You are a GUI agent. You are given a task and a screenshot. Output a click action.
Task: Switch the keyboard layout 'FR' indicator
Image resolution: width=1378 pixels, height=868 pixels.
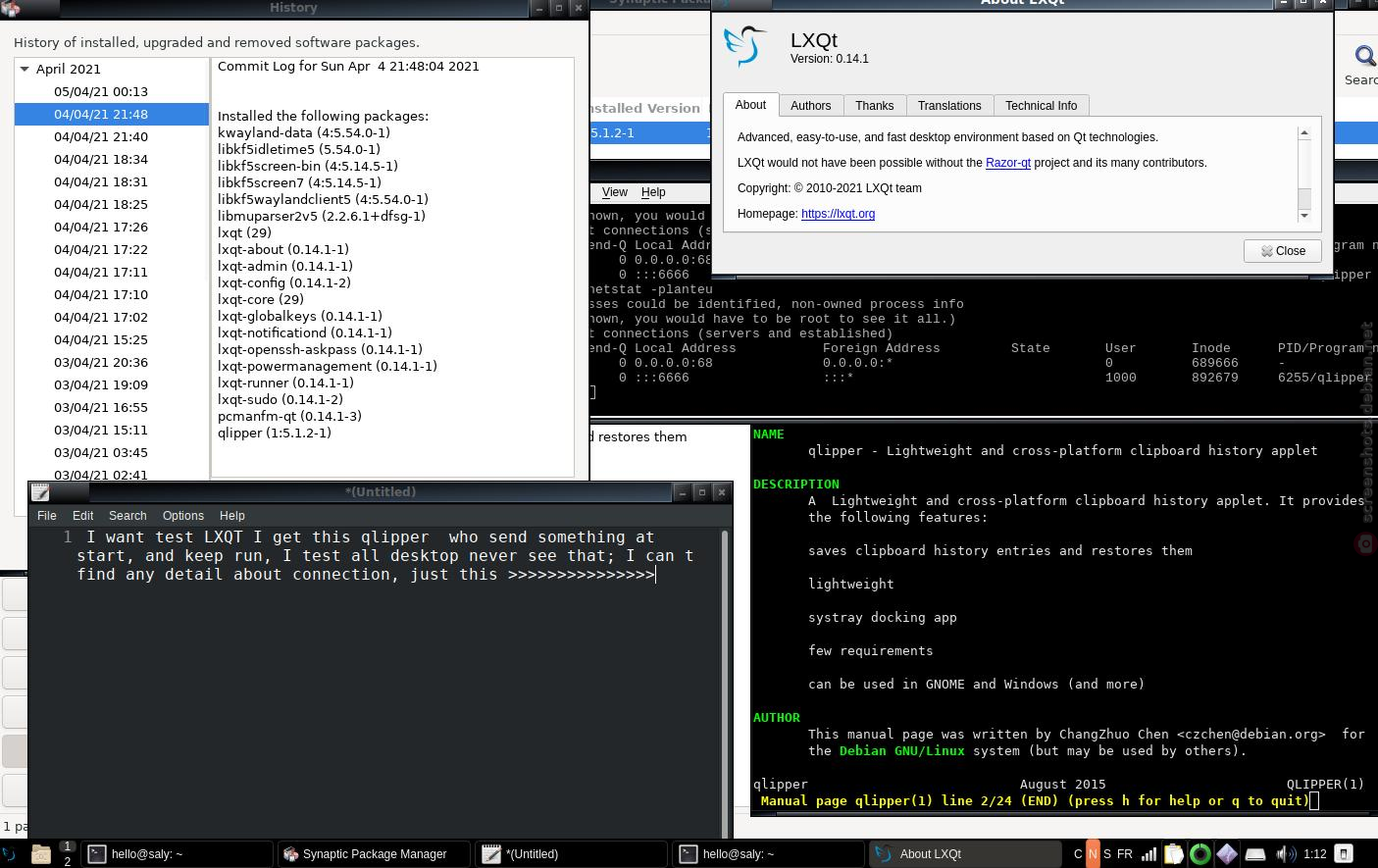tap(1125, 854)
